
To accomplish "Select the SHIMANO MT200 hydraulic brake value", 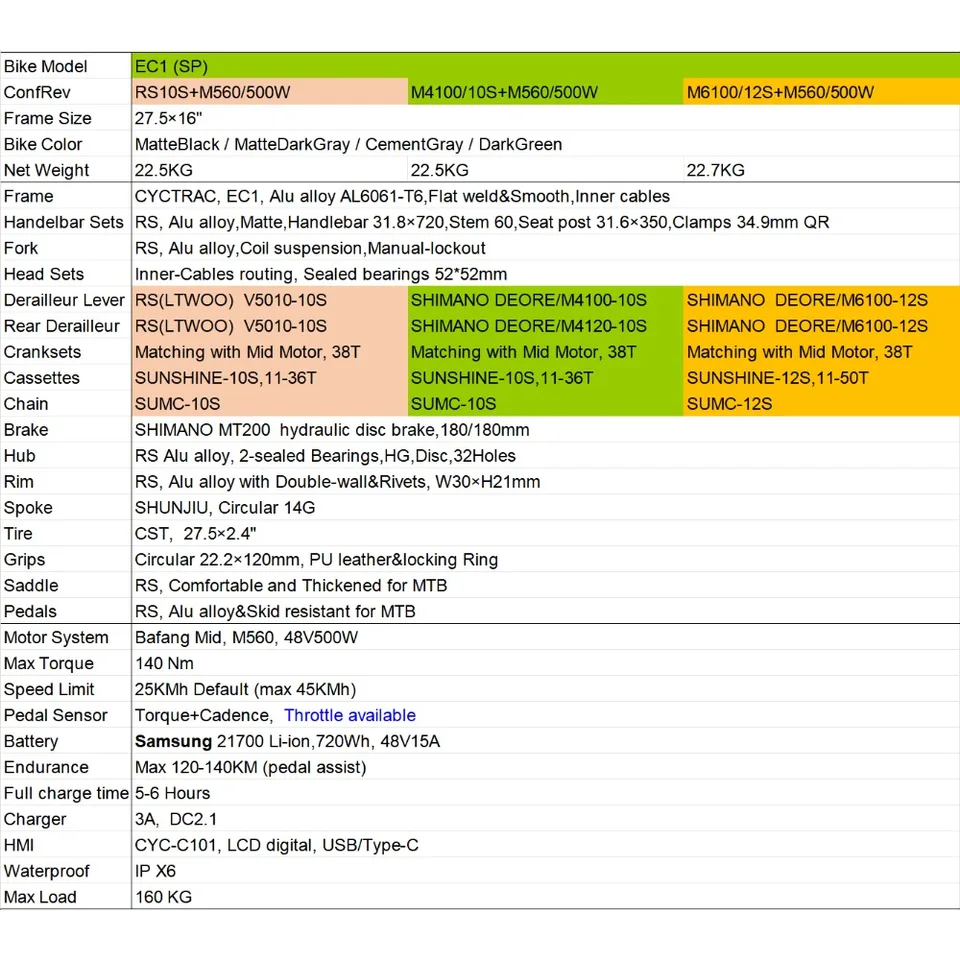I will pos(332,430).
